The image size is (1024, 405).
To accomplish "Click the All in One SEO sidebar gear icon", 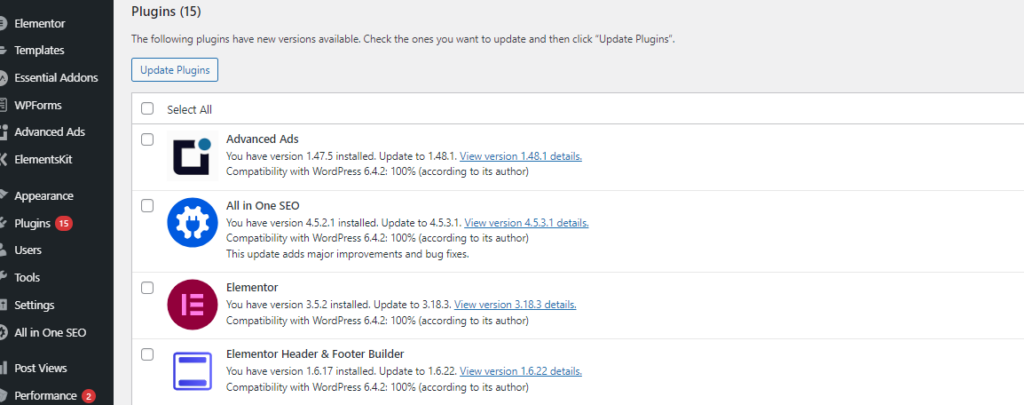I will 3,332.
